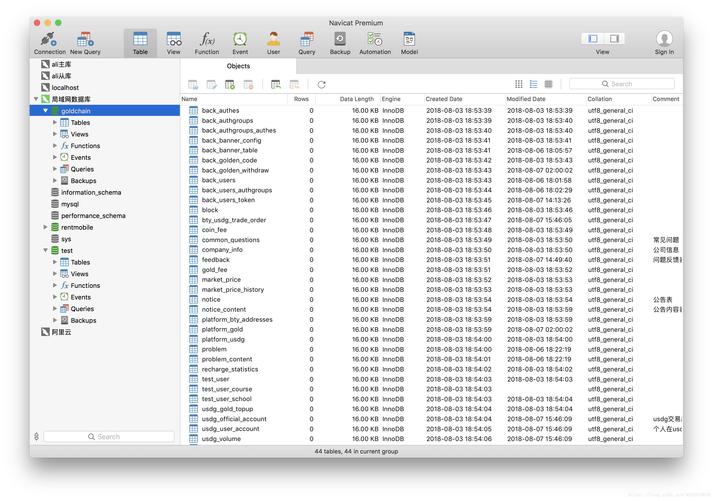This screenshot has width=713, height=500.
Task: Select the localhost connection
Action: (x=65, y=87)
